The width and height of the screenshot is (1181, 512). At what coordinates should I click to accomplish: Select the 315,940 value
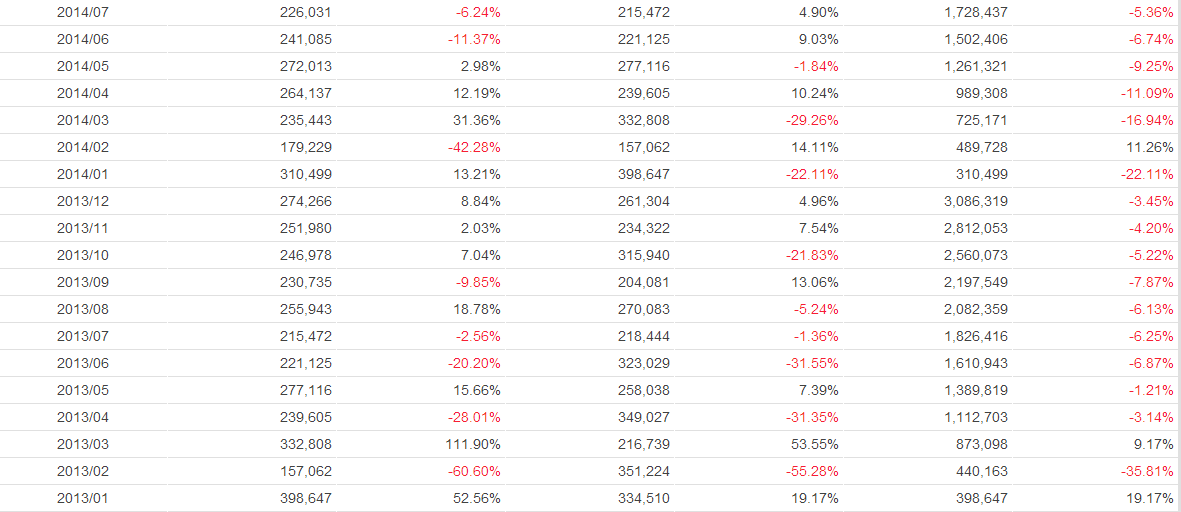pyautogui.click(x=644, y=255)
